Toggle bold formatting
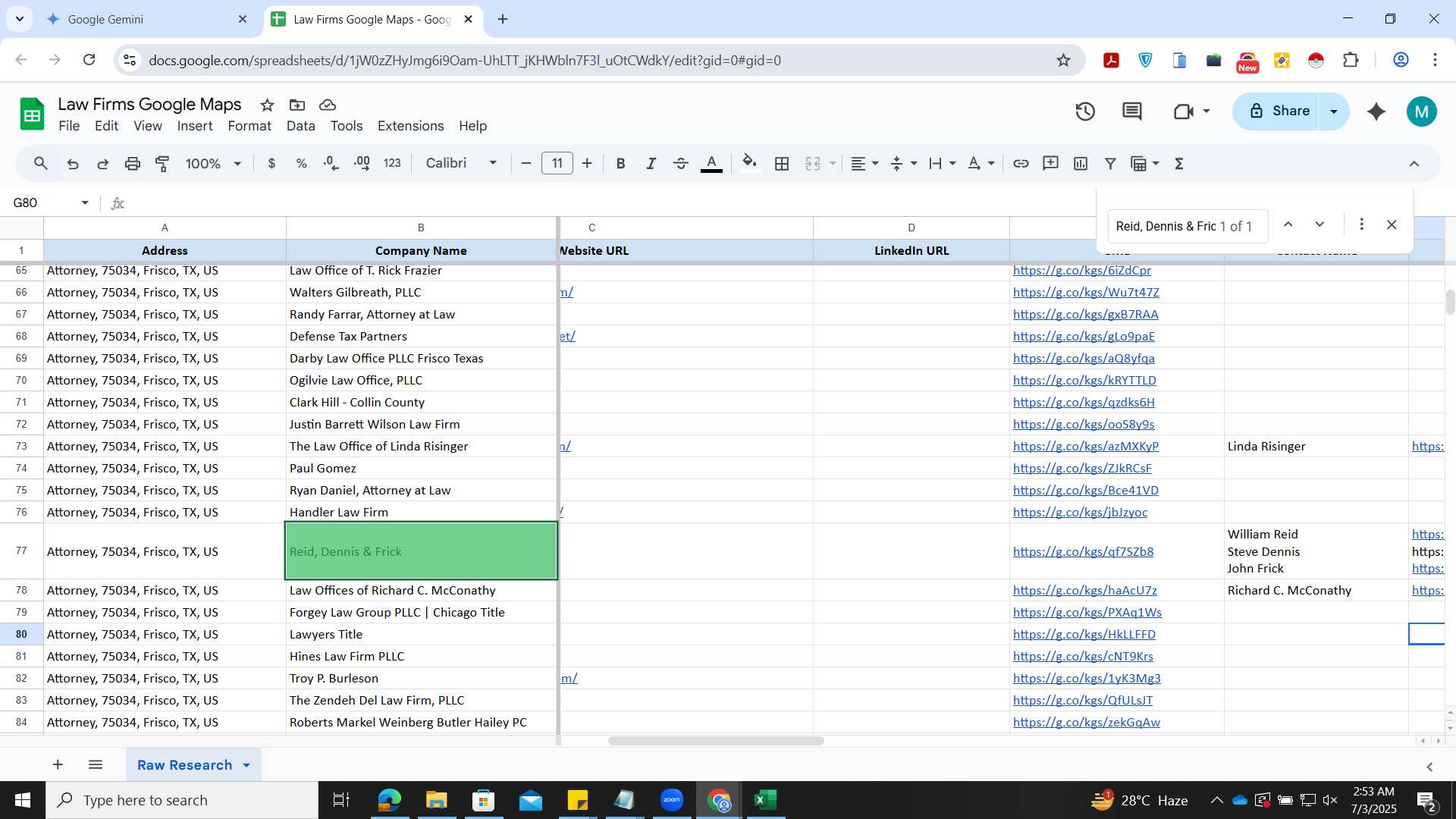This screenshot has height=819, width=1456. tap(620, 163)
